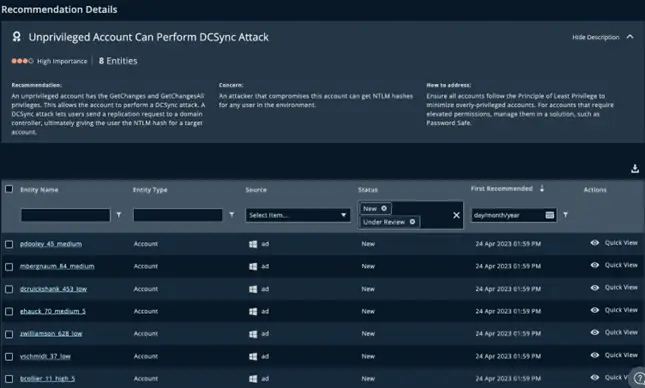Click the High Importance severity dots indicator

coord(22,61)
